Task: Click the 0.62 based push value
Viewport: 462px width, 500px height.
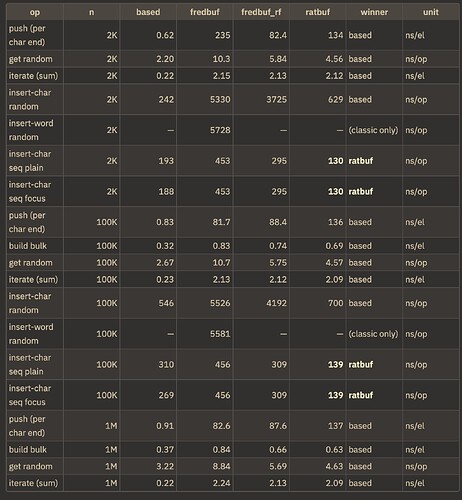Action: pos(165,35)
